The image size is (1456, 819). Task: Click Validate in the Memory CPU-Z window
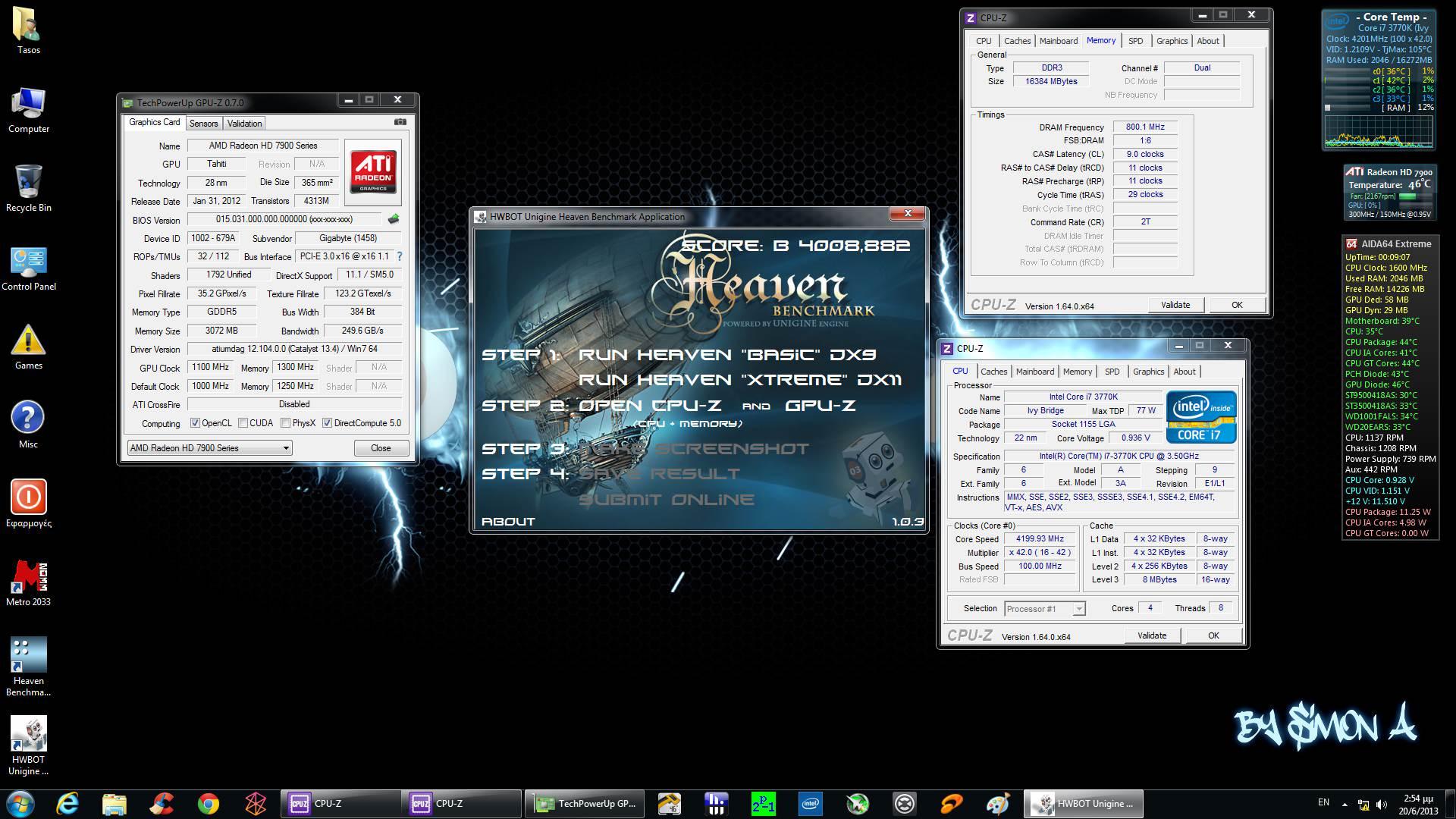point(1175,305)
